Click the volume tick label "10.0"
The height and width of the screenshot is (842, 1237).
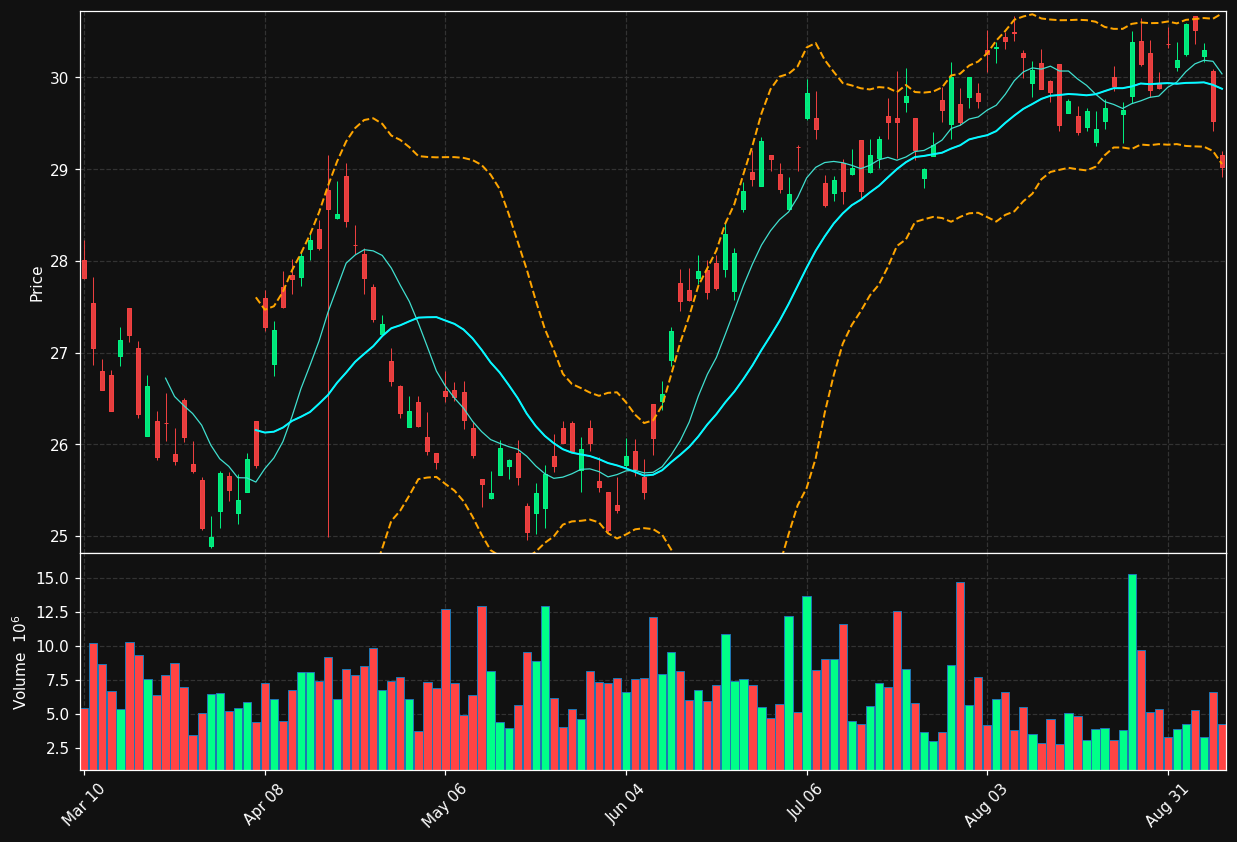[52, 646]
